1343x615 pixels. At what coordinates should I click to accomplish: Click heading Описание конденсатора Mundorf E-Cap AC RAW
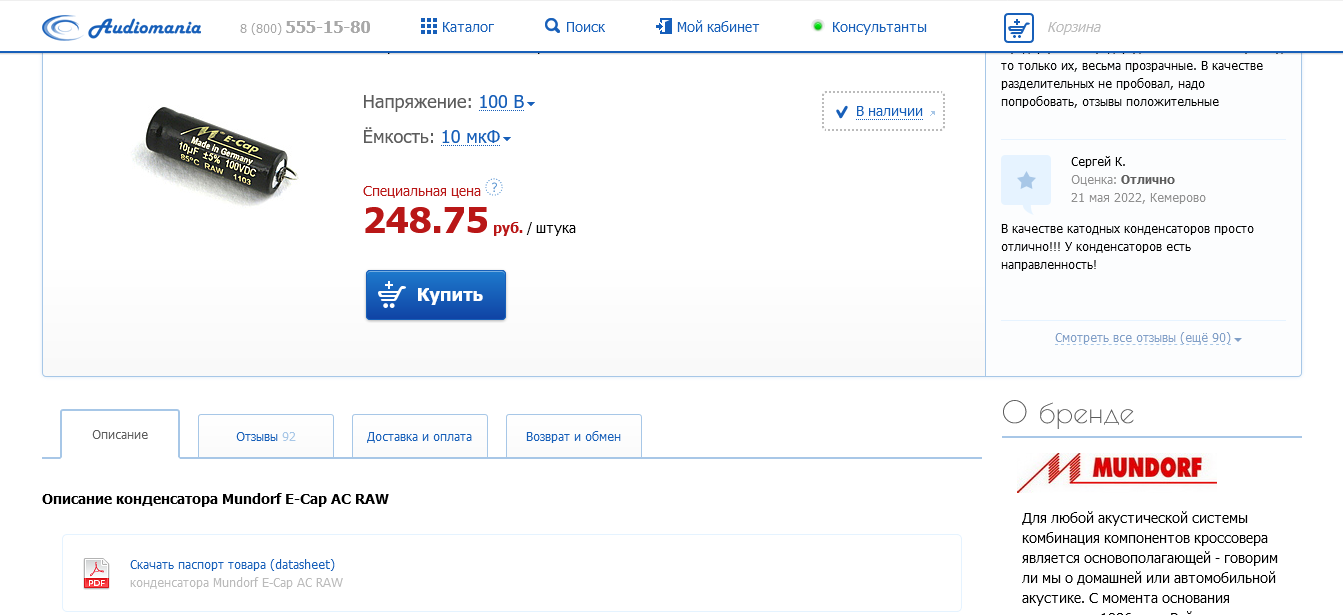tap(215, 498)
